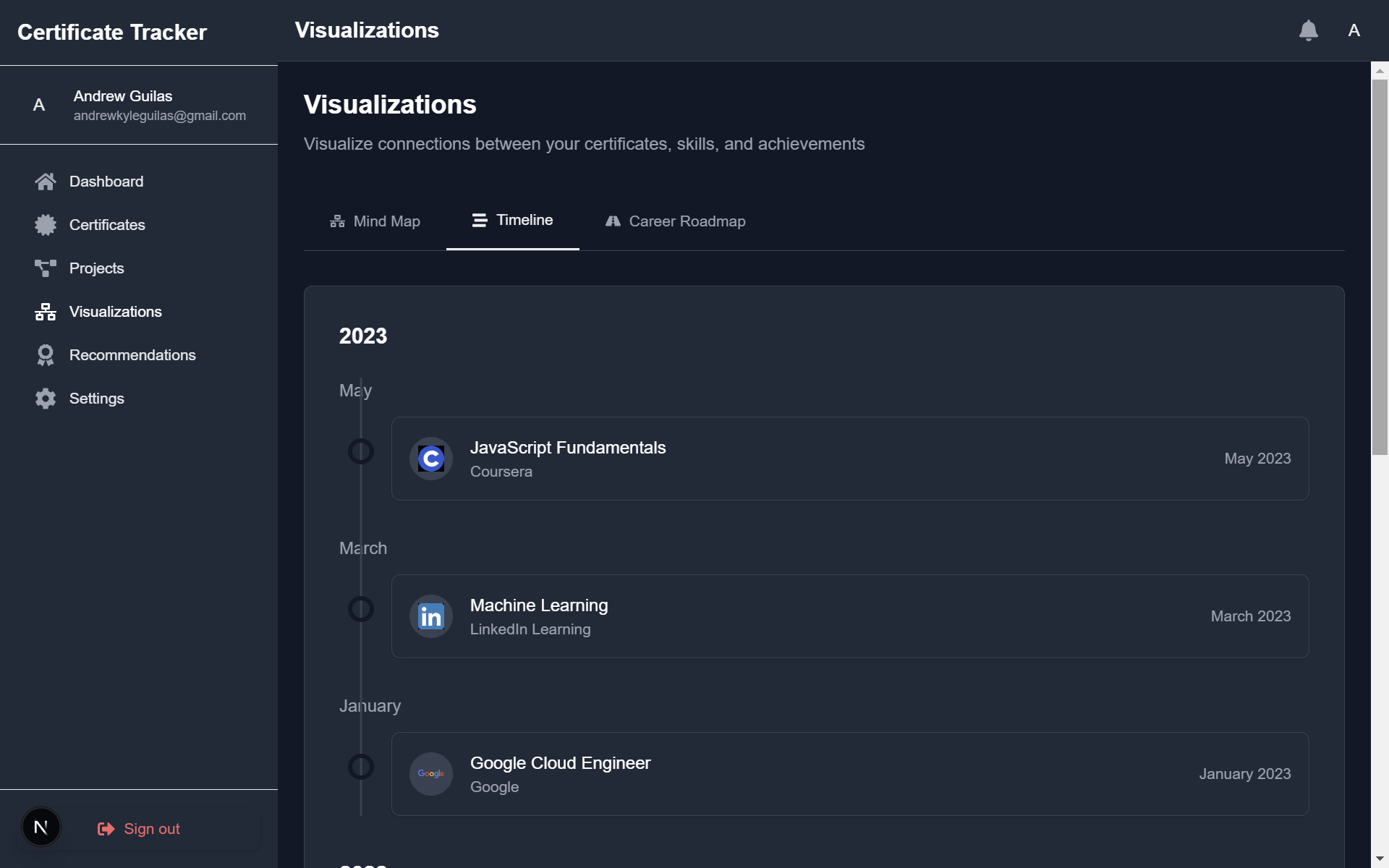Screen dimensions: 1389x868
Task: Click the scrollbar down arrow
Action: point(1380,859)
